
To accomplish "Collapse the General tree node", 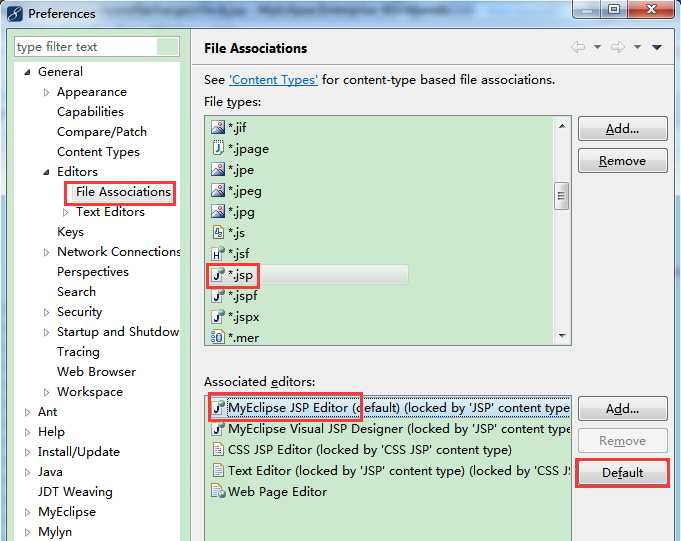I will pos(27,72).
